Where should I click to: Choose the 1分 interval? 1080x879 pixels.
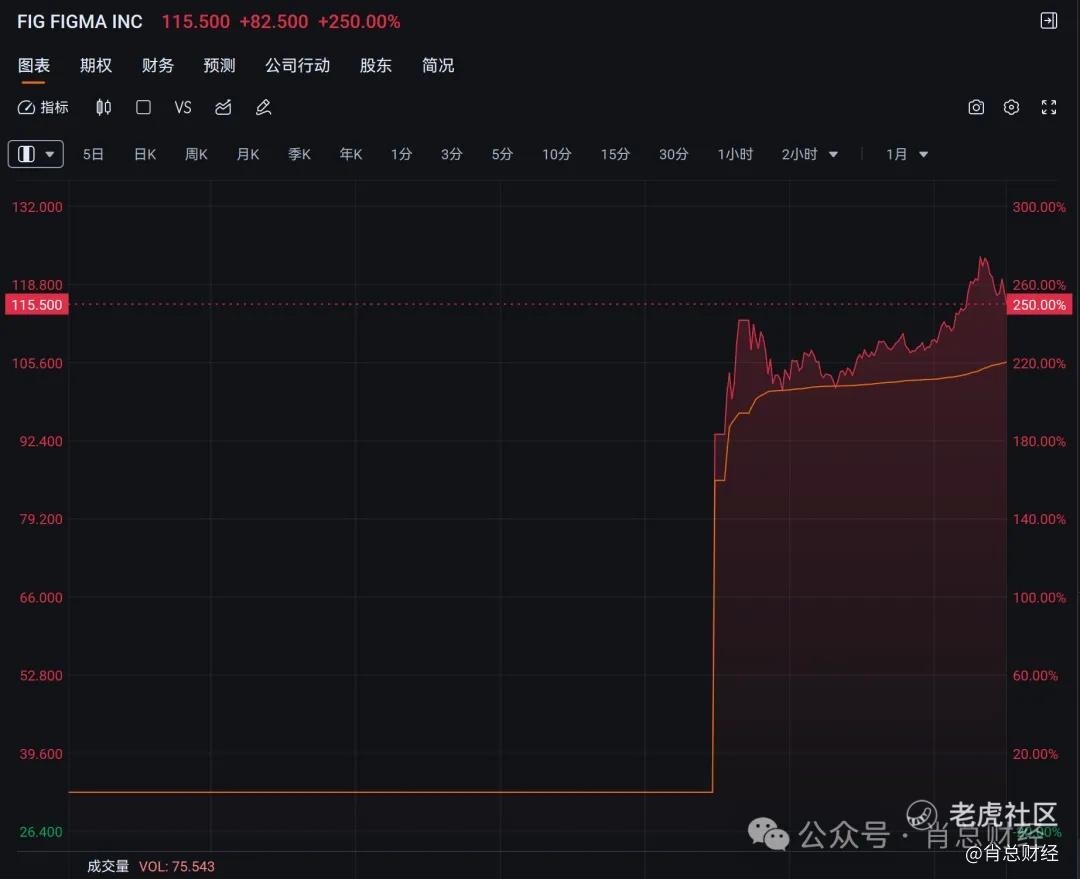(x=402, y=154)
